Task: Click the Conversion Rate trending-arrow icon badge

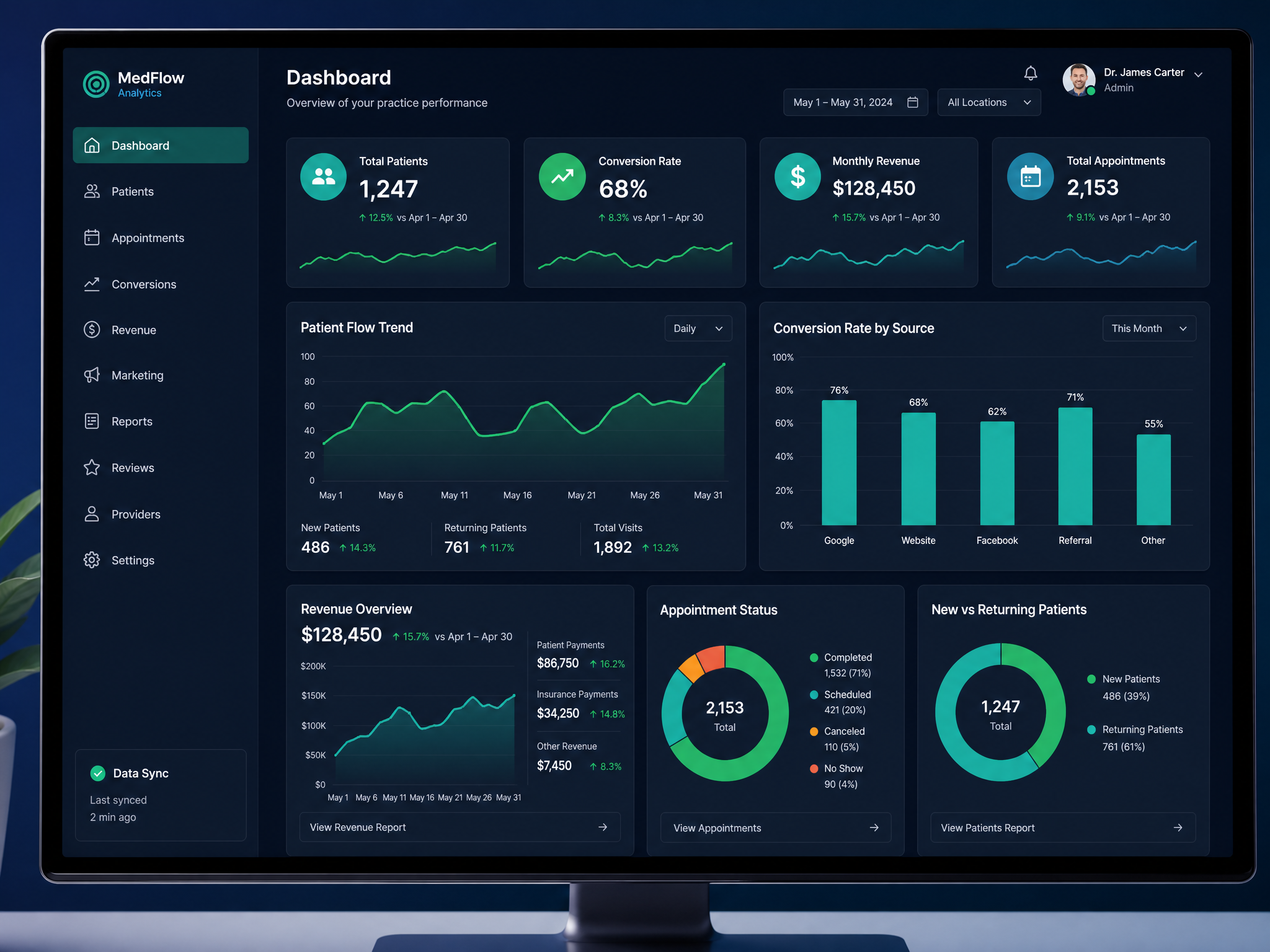Action: coord(562,177)
